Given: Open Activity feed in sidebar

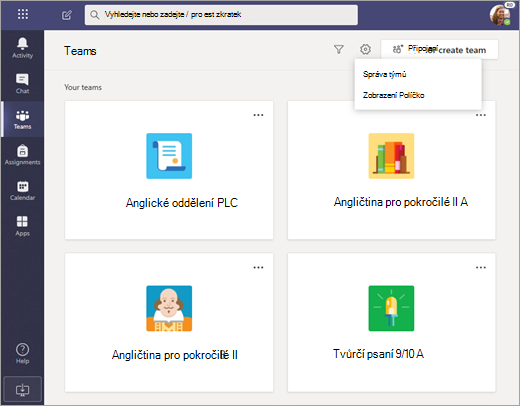Looking at the screenshot, I should click(x=22, y=48).
